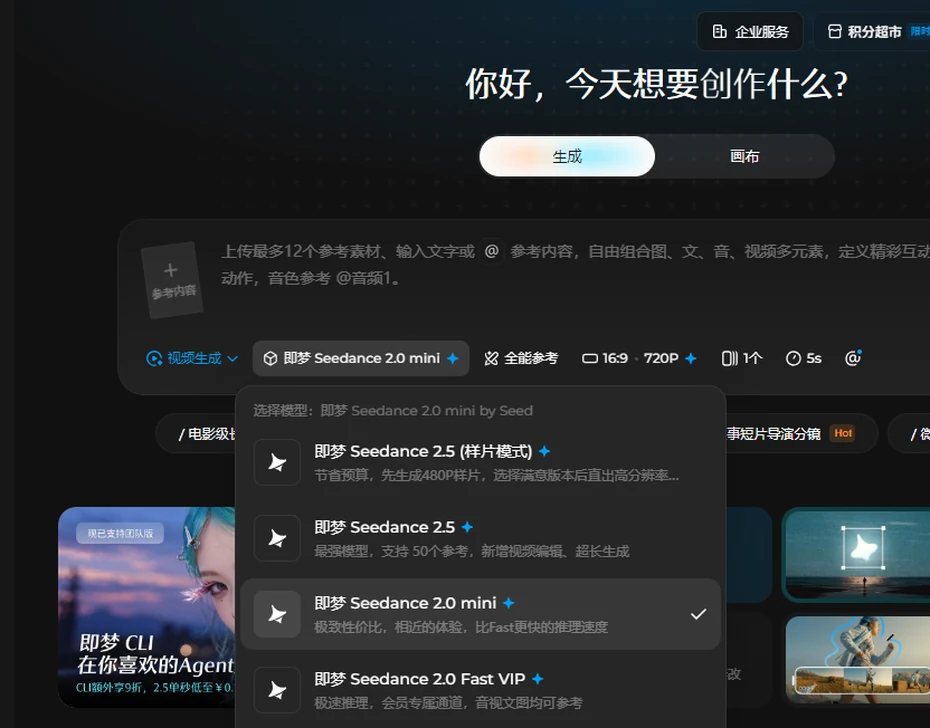Open the 5s duration selector

804,358
